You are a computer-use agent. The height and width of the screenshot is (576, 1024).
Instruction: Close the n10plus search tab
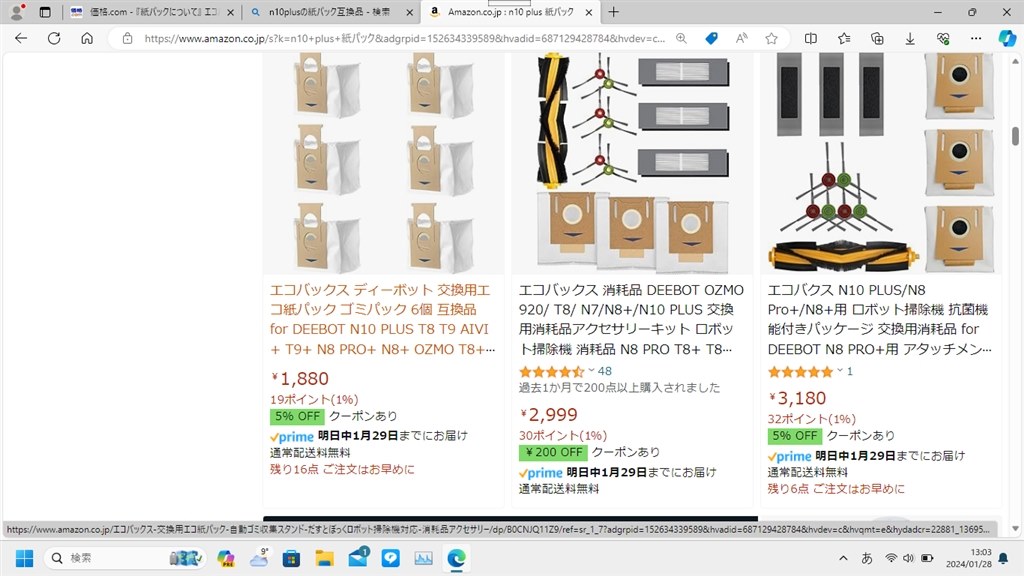tap(409, 12)
